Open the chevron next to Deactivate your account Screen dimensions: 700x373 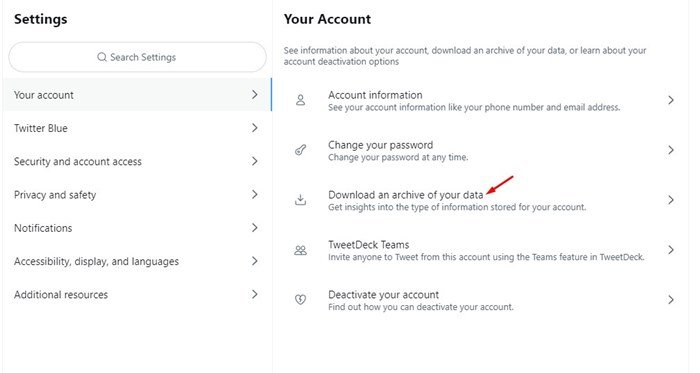point(671,300)
